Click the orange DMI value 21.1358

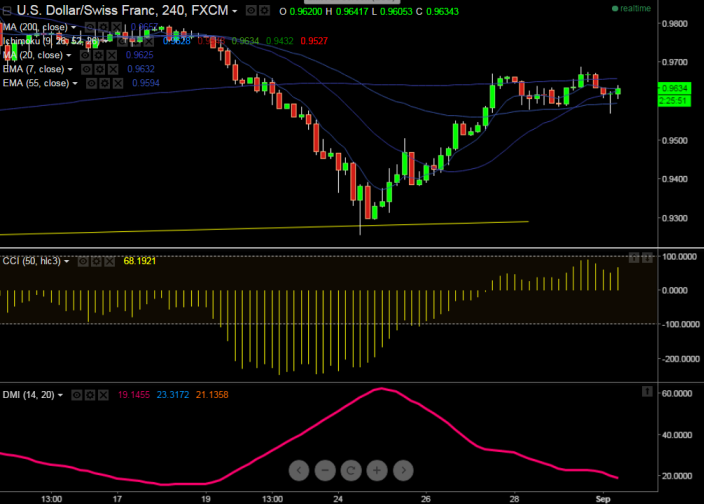[212, 395]
